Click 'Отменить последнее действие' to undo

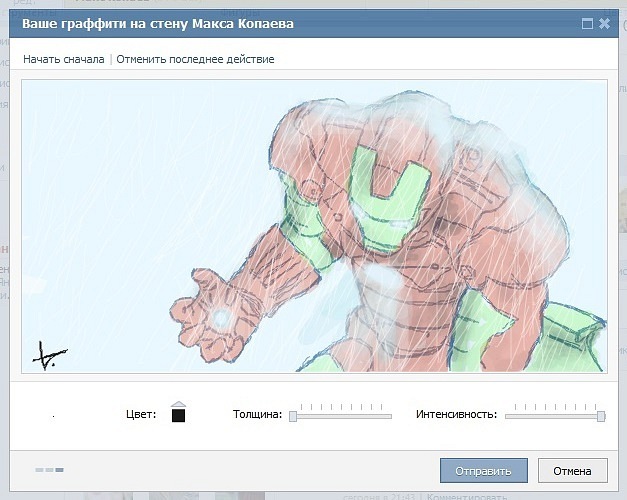[195, 59]
